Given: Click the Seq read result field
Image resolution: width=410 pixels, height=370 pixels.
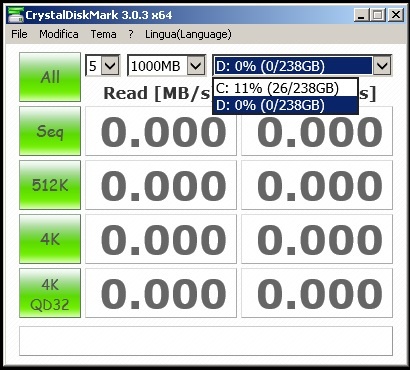Looking at the screenshot, I should (161, 131).
